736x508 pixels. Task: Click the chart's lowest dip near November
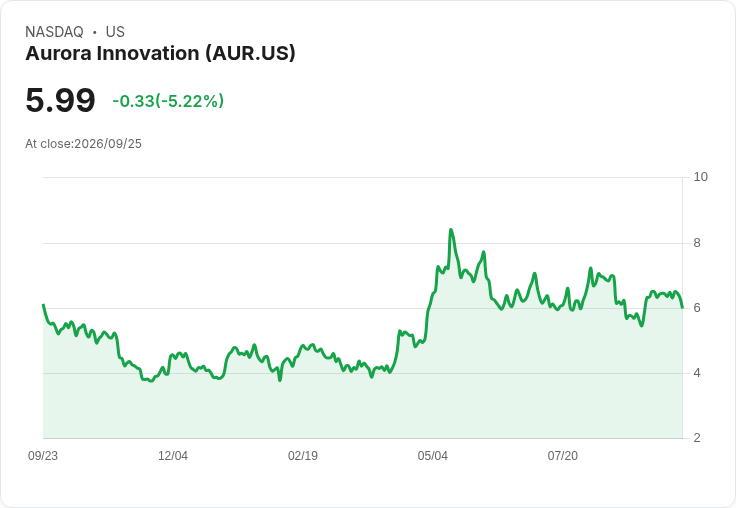pyautogui.click(x=151, y=381)
